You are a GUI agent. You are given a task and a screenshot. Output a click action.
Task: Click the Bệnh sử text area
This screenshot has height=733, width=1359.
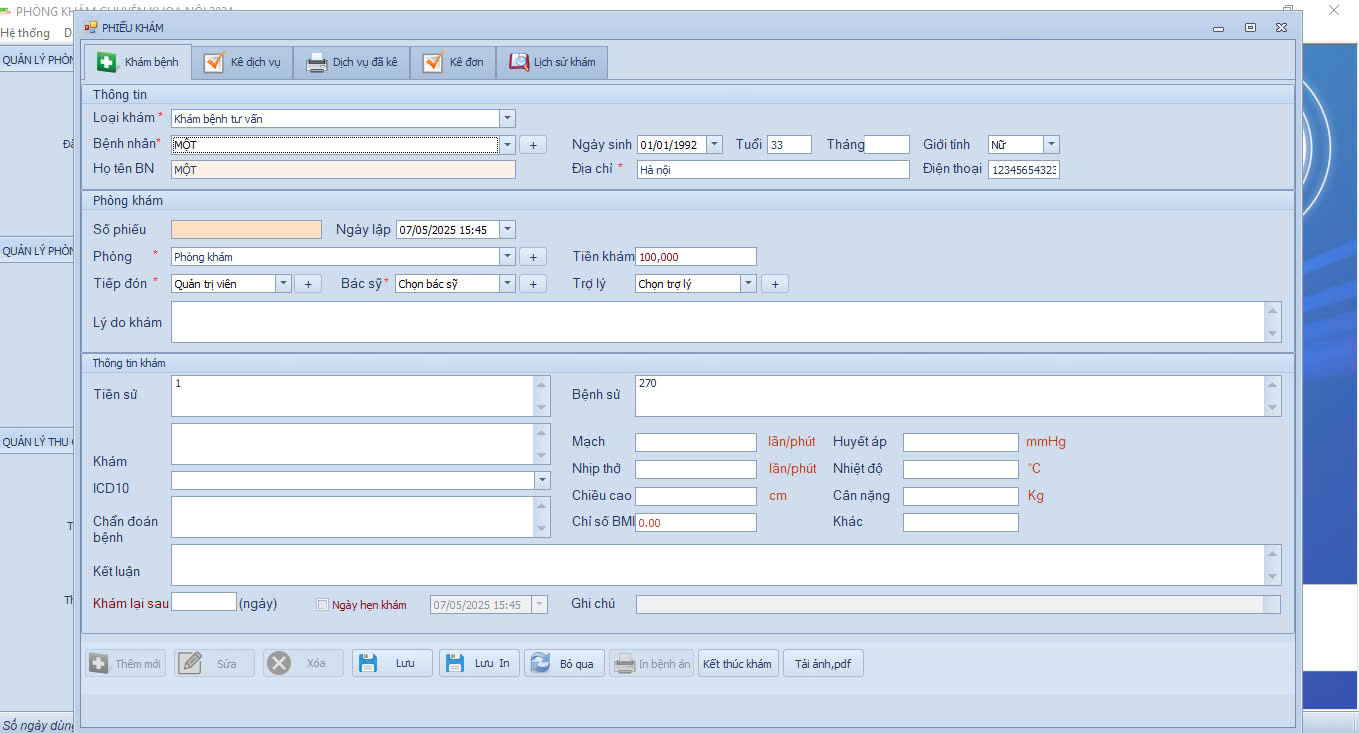tap(958, 395)
